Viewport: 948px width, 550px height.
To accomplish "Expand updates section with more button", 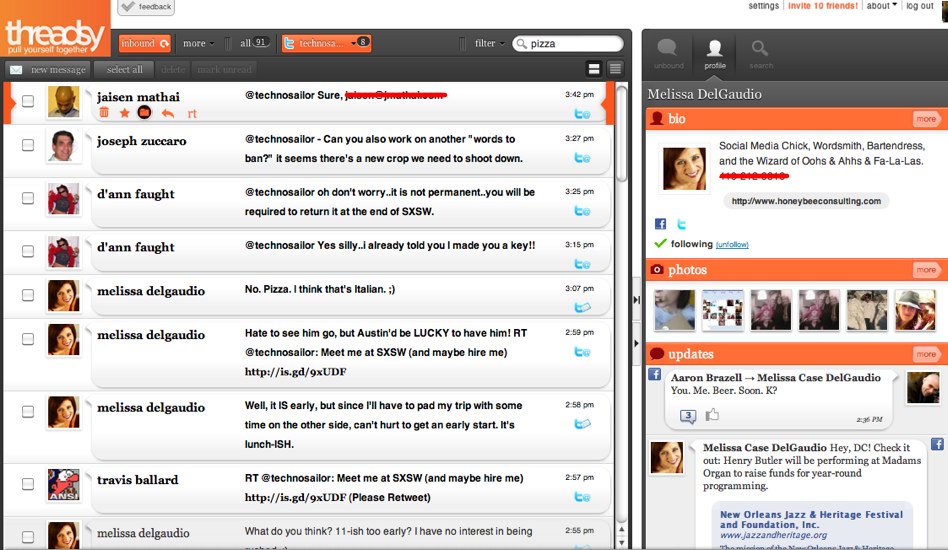I will (x=926, y=354).
